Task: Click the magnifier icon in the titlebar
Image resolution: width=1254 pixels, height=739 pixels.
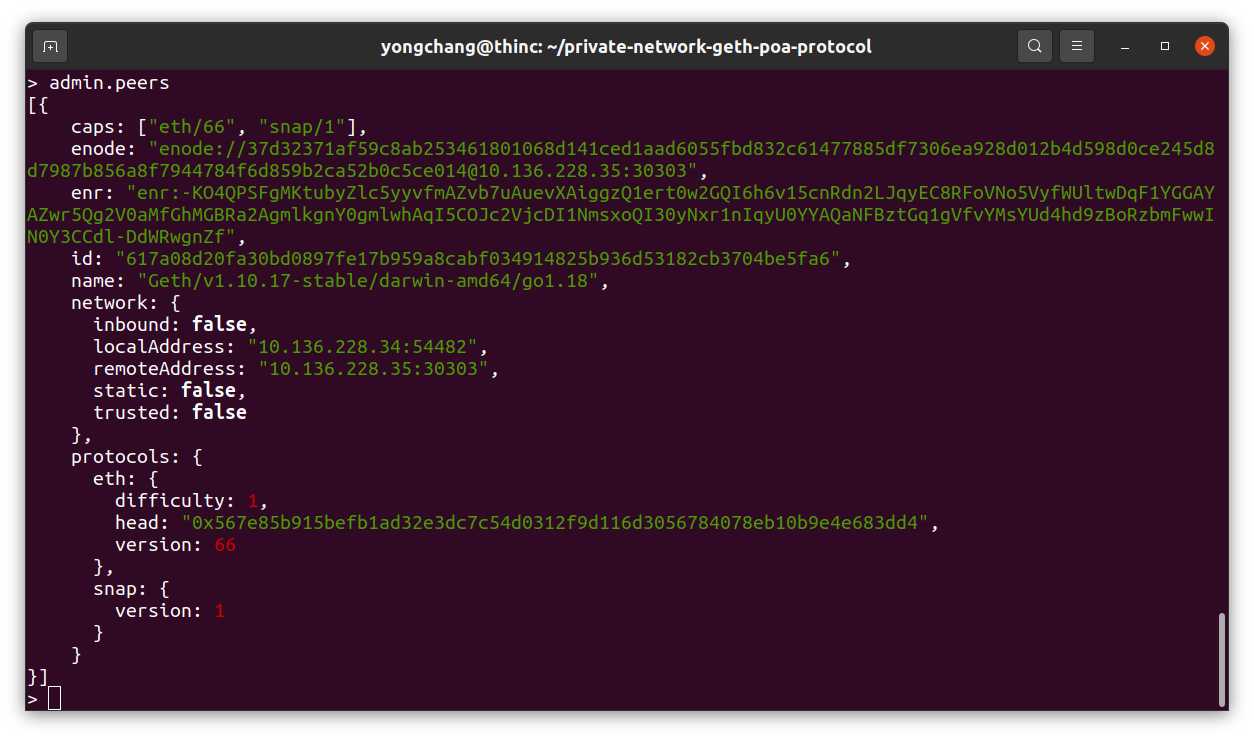Action: (1035, 45)
